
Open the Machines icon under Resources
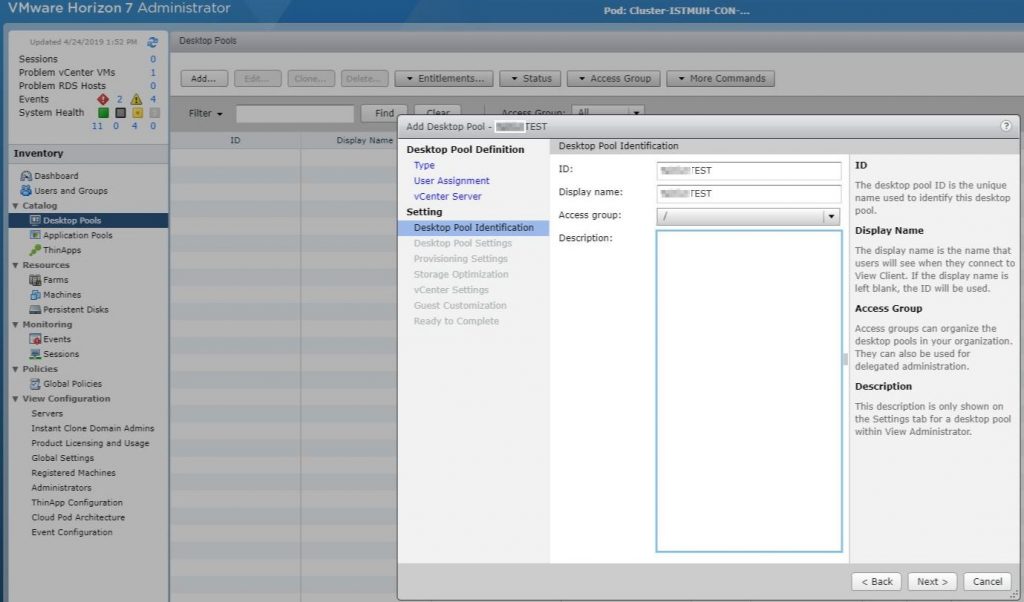[x=35, y=294]
